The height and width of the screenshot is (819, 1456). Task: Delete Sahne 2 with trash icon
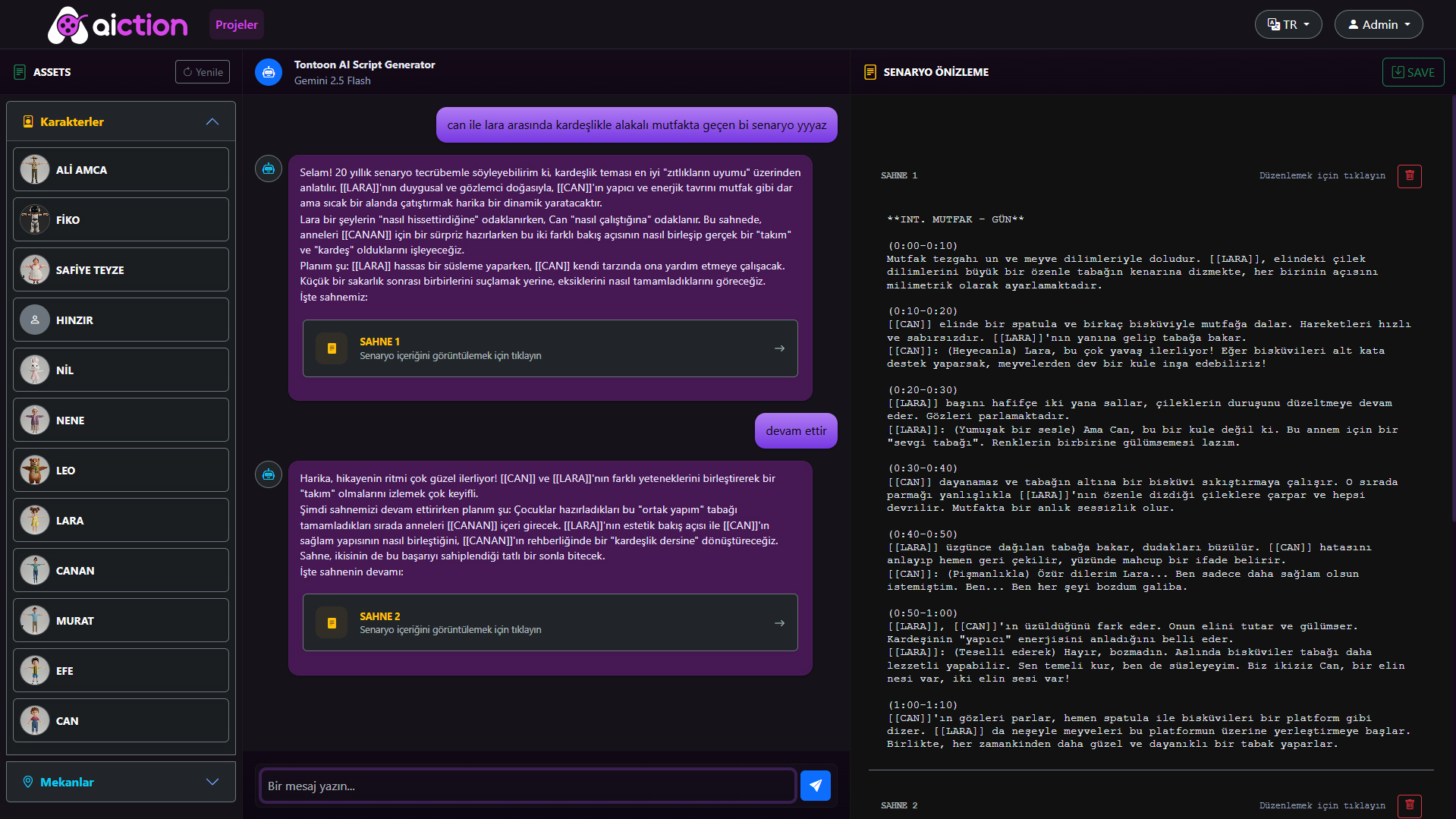[1409, 805]
